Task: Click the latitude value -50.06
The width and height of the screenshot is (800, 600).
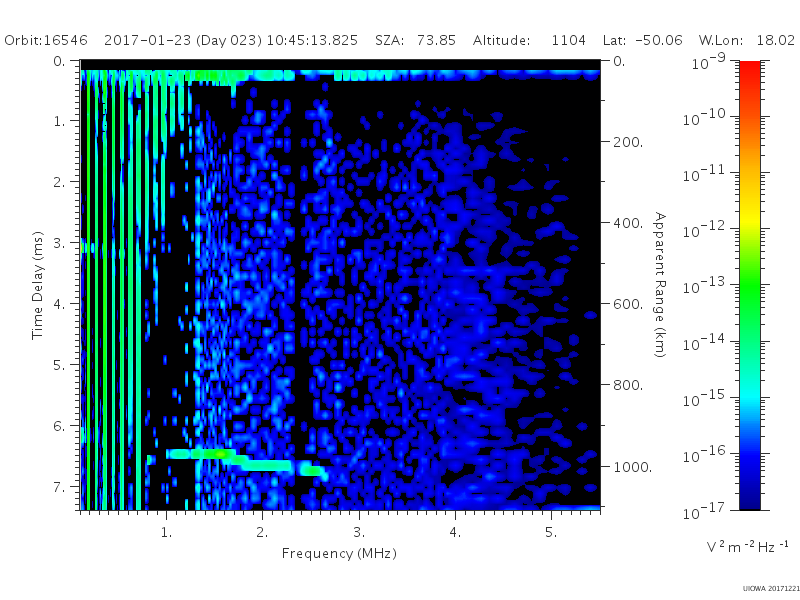Action: coord(659,40)
